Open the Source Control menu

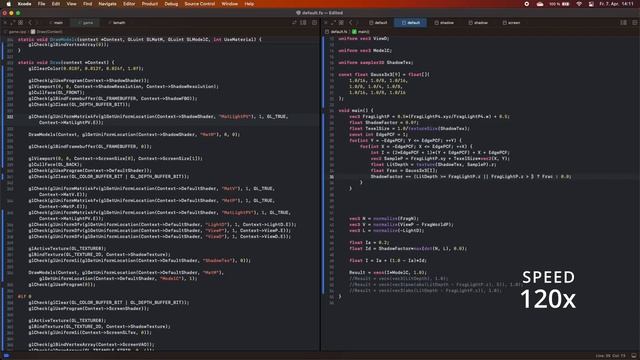coord(200,4)
